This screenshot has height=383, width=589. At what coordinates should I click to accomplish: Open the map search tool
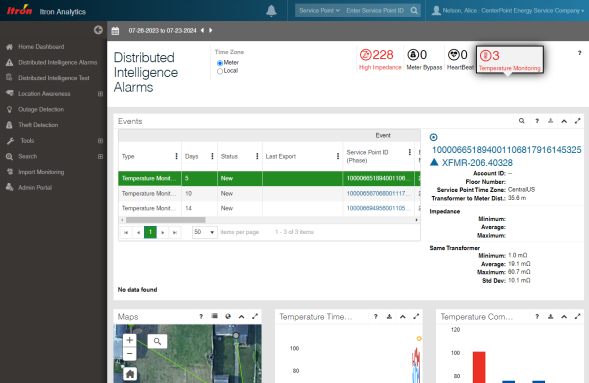point(157,341)
